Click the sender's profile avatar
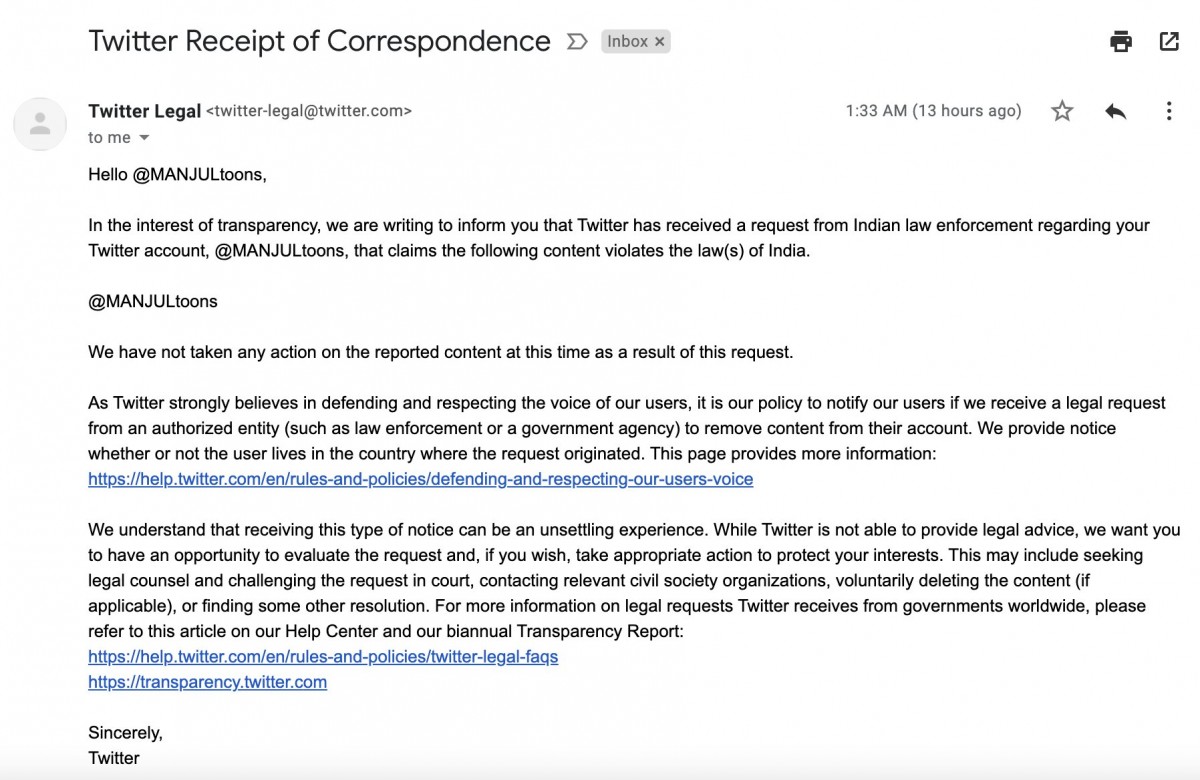 tap(40, 124)
